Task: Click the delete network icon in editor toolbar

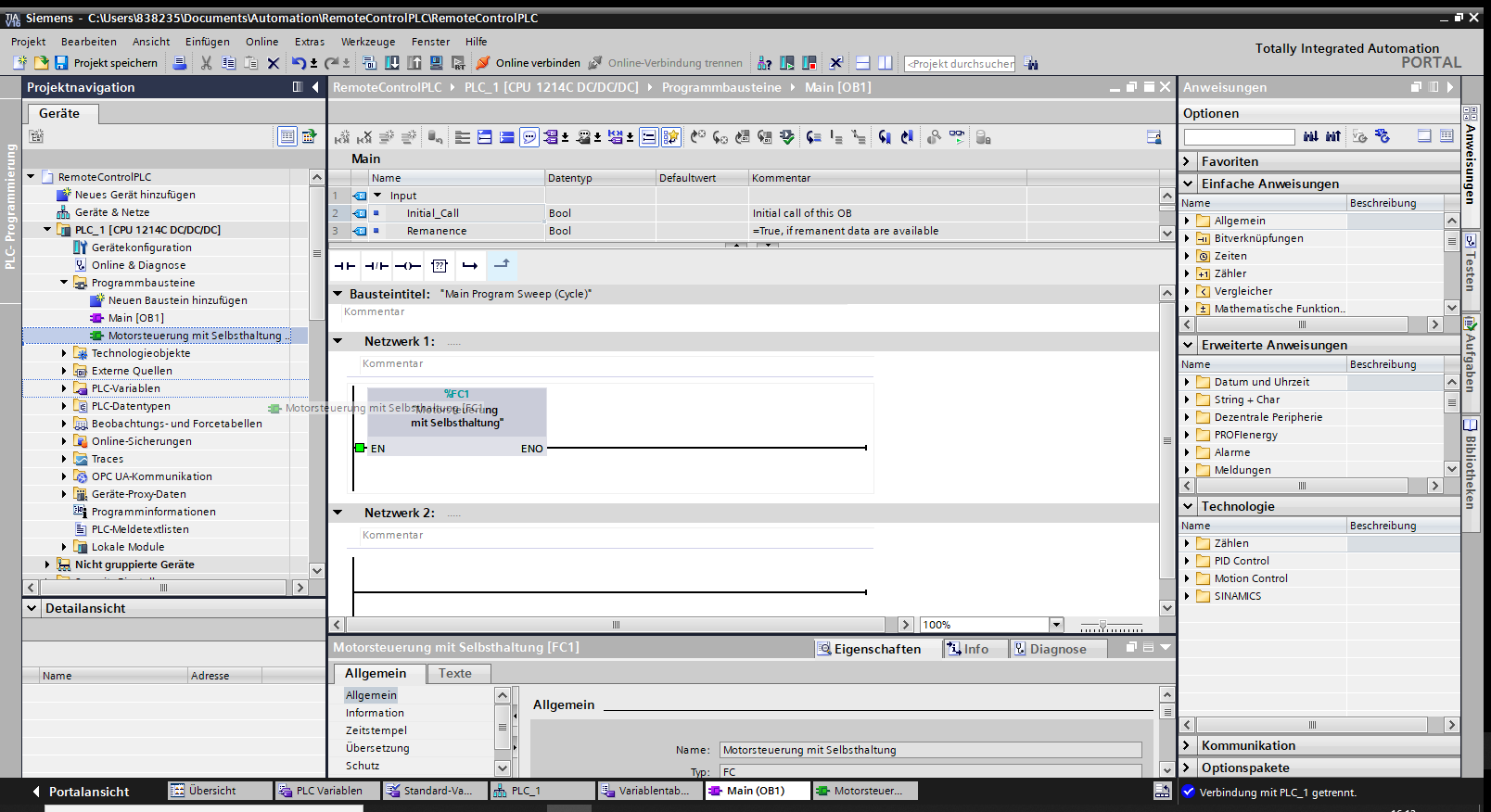Action: click(364, 137)
